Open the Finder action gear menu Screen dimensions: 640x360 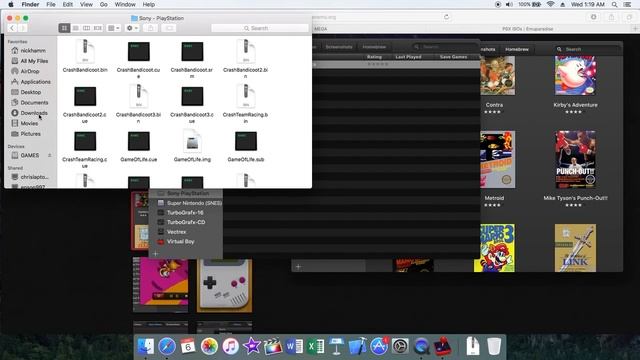132,28
